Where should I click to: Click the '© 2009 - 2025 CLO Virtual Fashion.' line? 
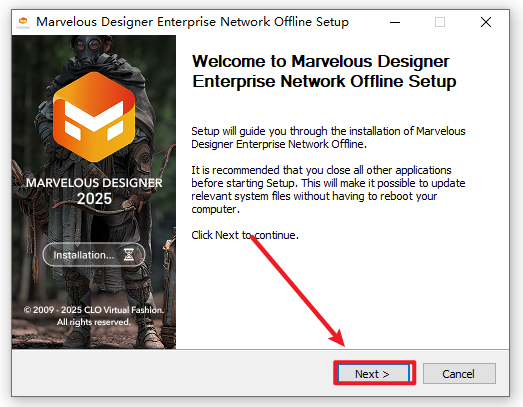tap(94, 310)
